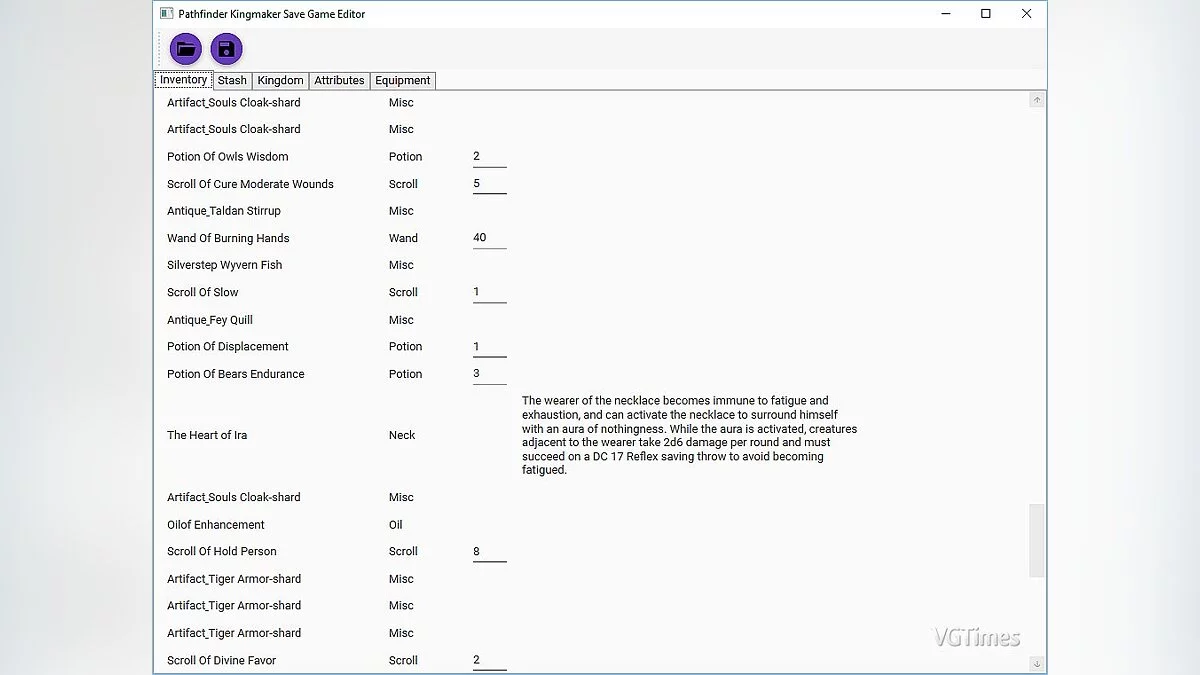Click Scroll Of Cure Moderate Wounds count field
Viewport: 1200px width, 675px height.
489,184
